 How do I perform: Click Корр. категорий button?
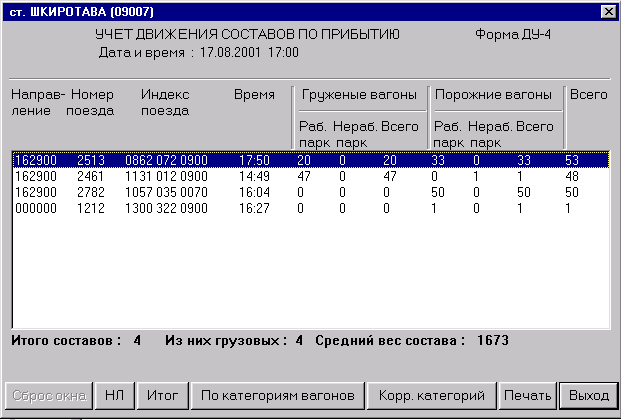(432, 395)
